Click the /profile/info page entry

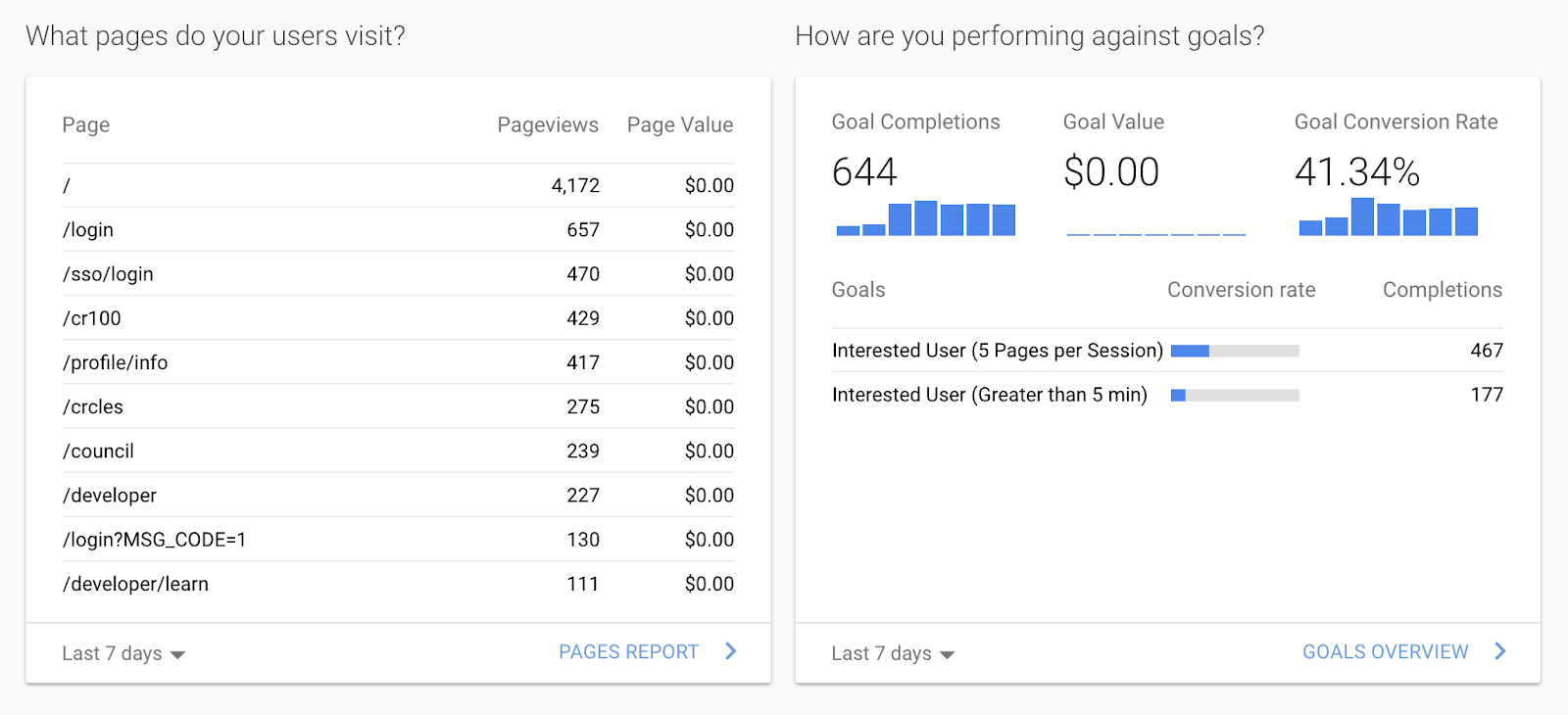(x=116, y=363)
